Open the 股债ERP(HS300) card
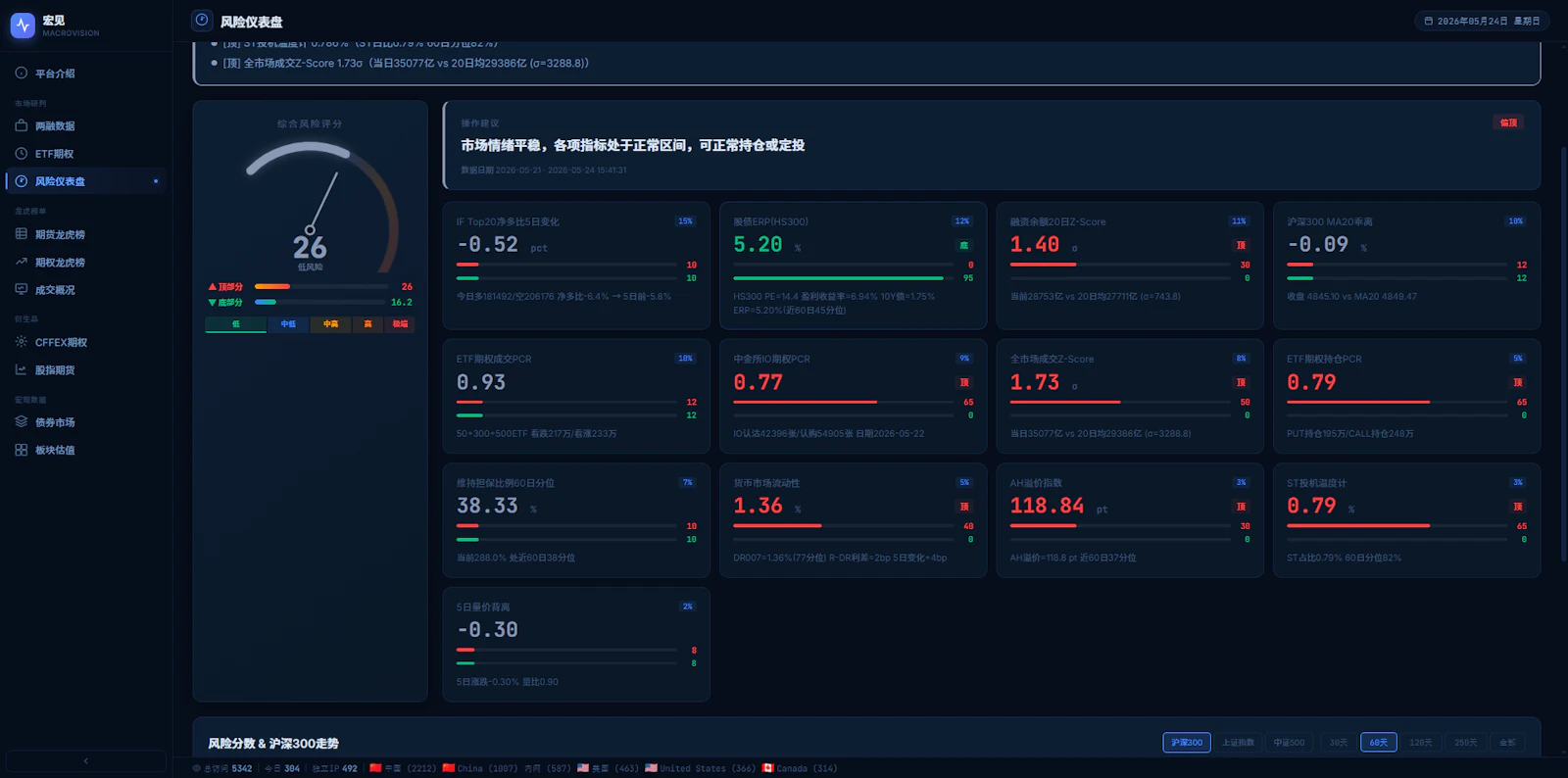Viewport: 1568px width, 778px height. (854, 266)
